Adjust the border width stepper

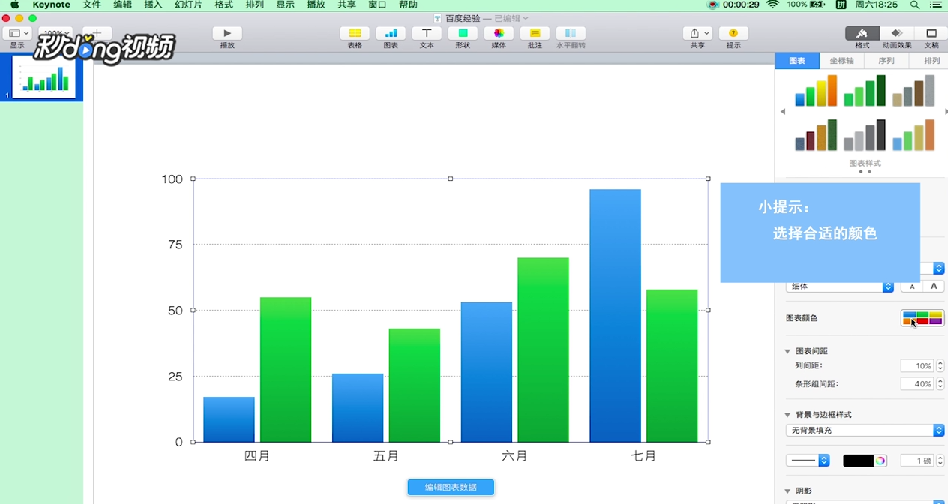[940, 460]
